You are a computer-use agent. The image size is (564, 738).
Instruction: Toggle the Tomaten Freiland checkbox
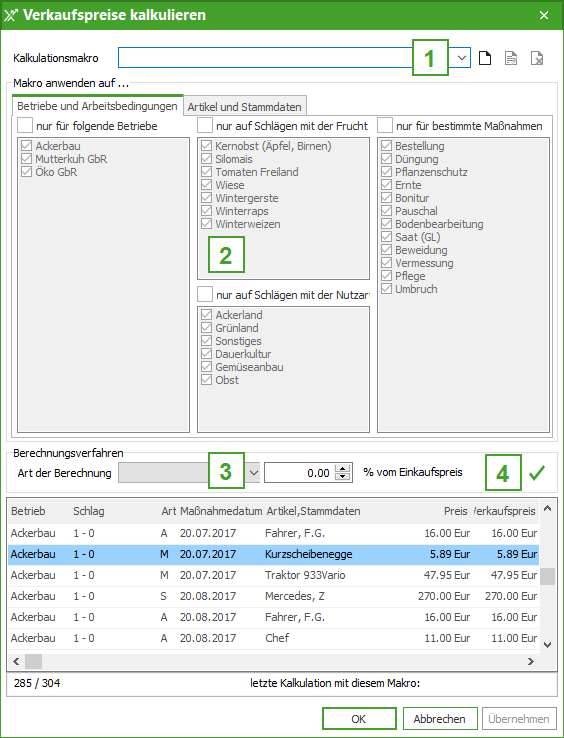click(206, 172)
